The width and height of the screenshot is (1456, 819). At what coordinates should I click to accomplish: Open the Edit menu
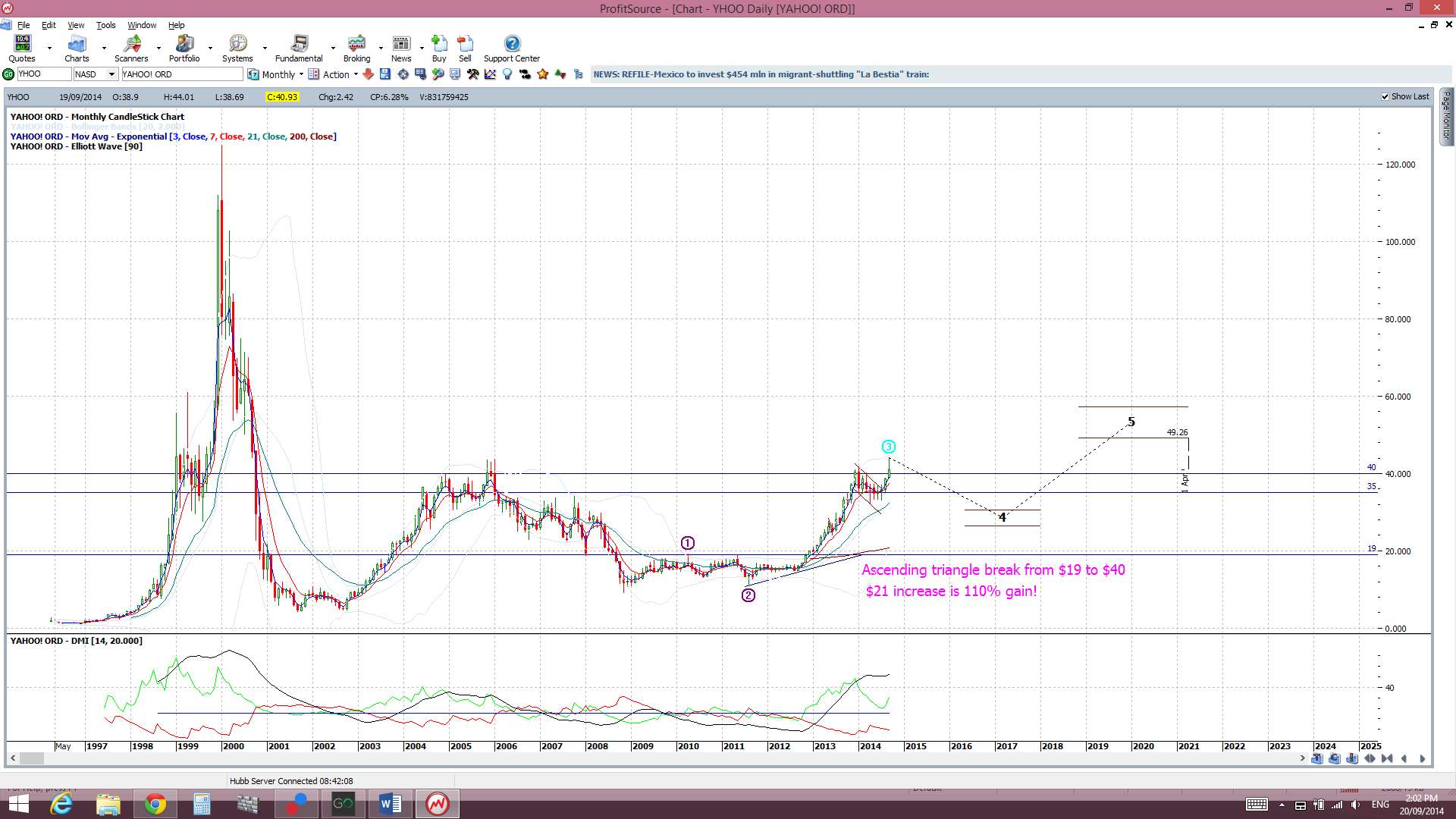click(x=49, y=25)
